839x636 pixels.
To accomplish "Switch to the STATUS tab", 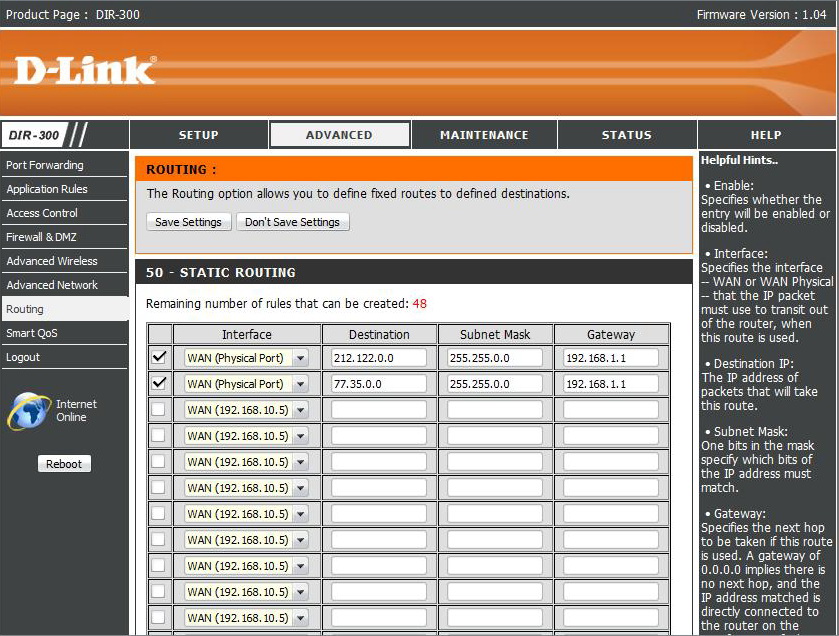I will 627,135.
